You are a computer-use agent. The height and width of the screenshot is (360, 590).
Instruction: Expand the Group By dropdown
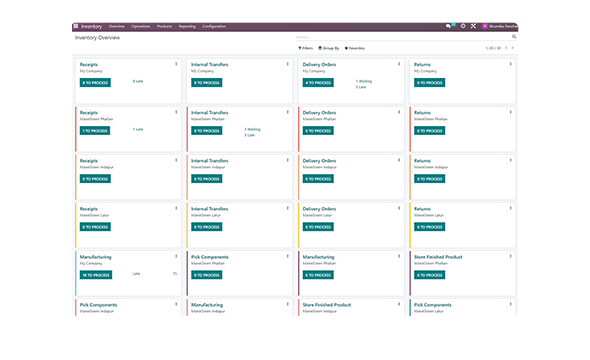pyautogui.click(x=328, y=48)
